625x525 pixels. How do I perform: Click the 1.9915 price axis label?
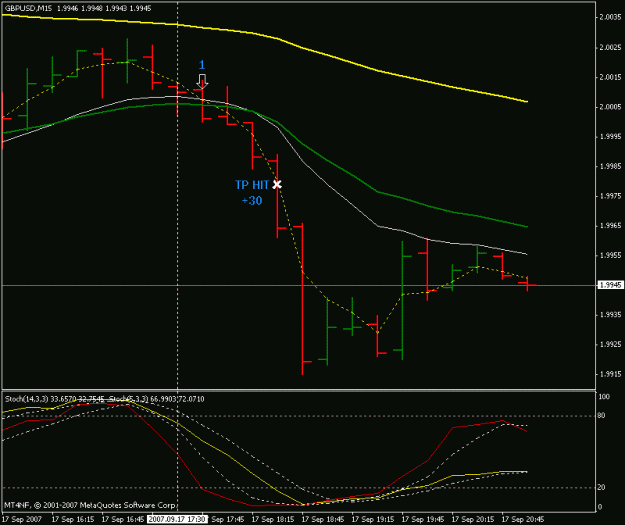(x=611, y=374)
